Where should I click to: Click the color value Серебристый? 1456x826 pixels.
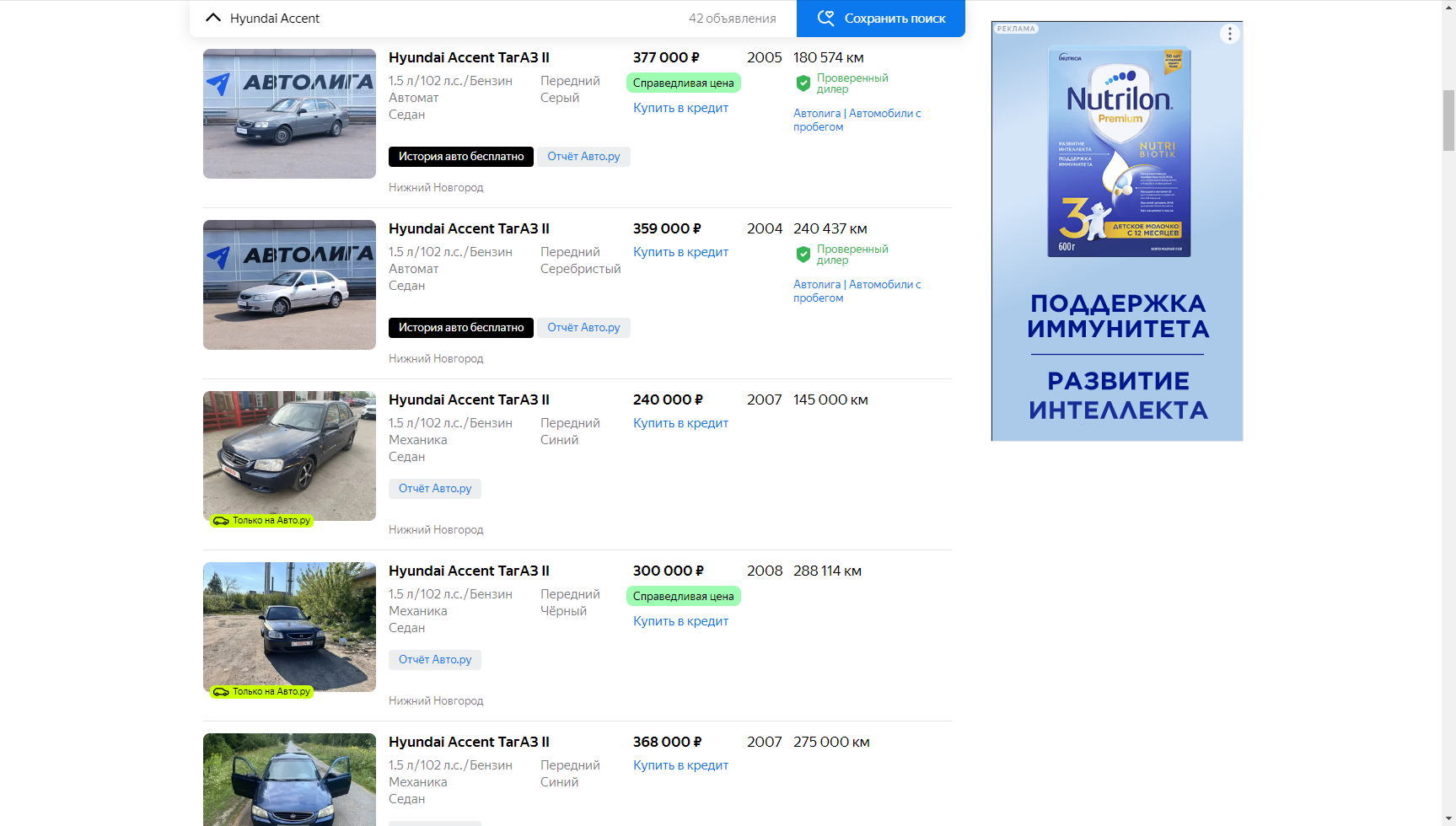pyautogui.click(x=581, y=269)
